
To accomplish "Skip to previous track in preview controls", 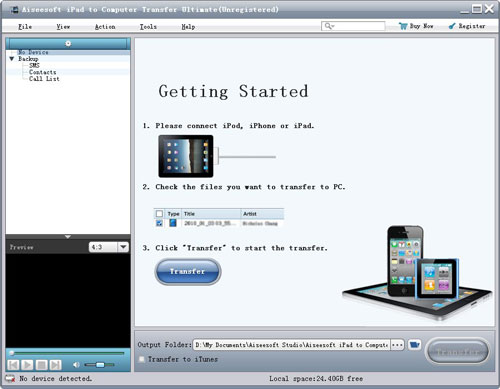I will click(13, 365).
